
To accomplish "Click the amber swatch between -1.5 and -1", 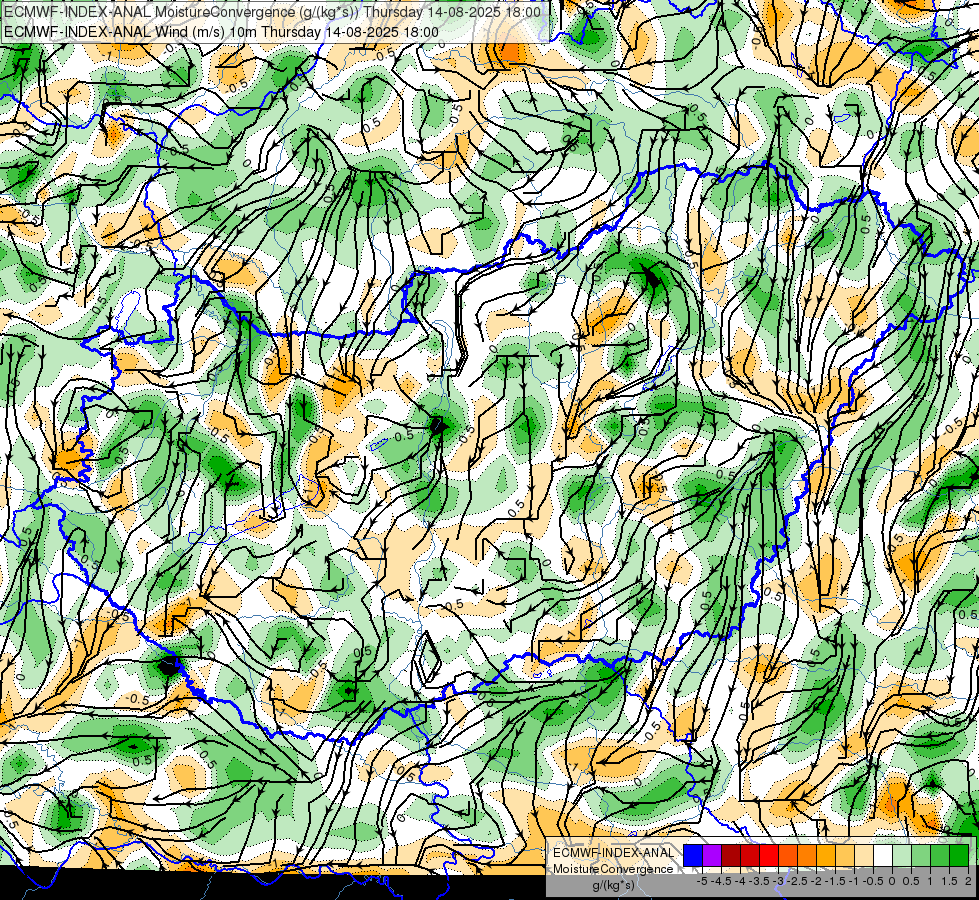I will click(x=826, y=855).
